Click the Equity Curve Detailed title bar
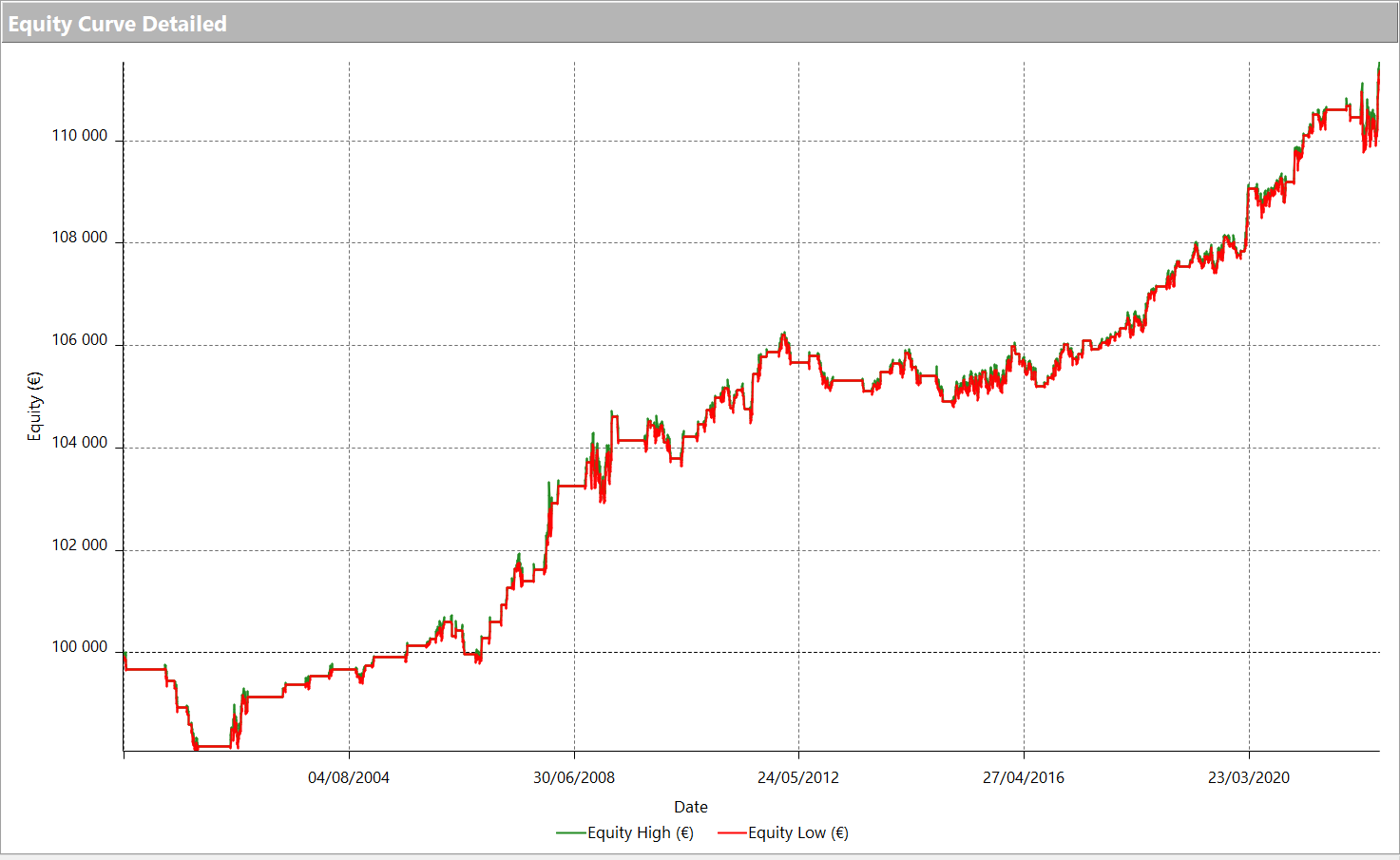Screen dimensions: 1400x860 pyautogui.click(x=116, y=24)
